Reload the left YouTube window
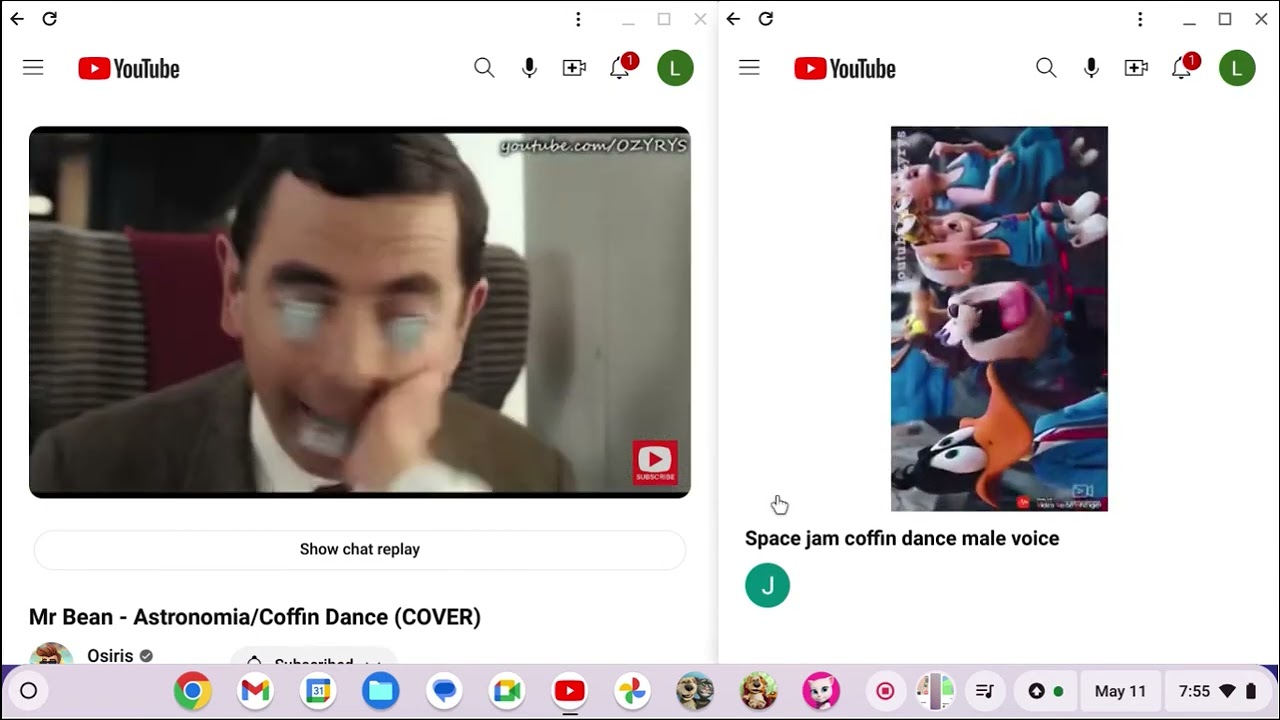Screen dimensions: 1280x720 point(50,19)
